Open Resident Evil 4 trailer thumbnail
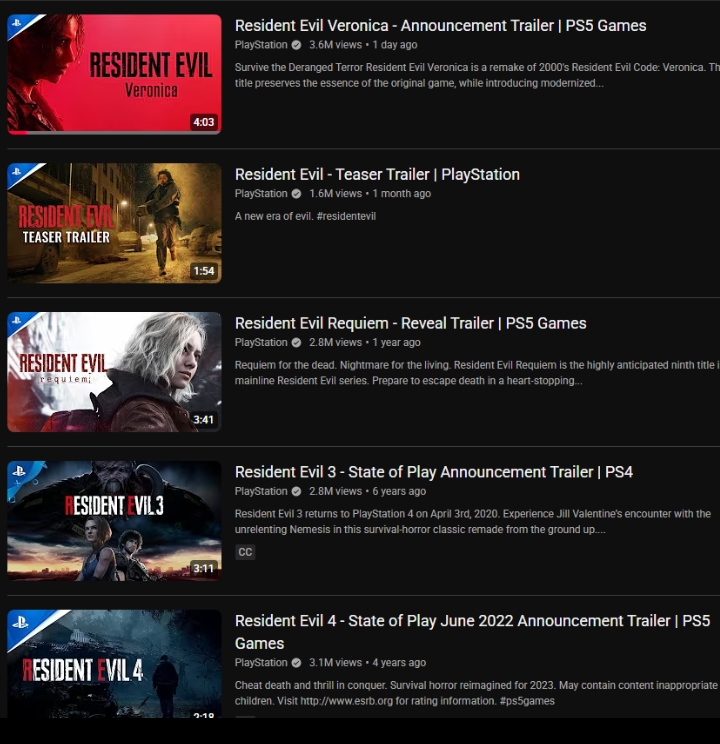This screenshot has width=720, height=744. tap(114, 664)
